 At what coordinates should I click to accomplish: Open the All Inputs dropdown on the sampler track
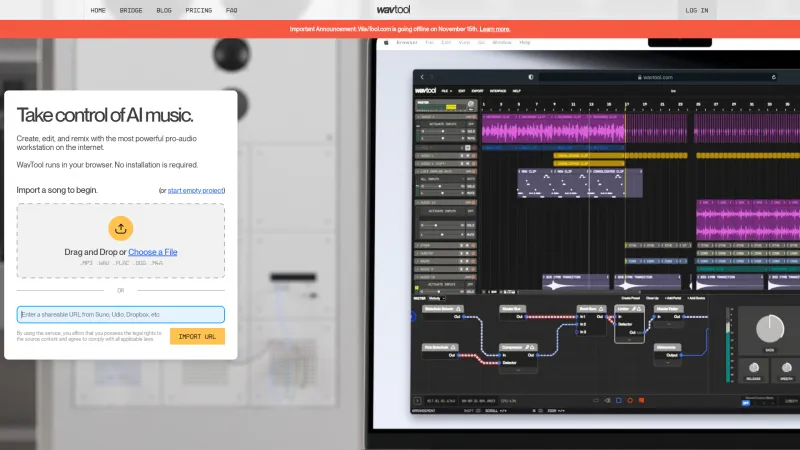(443, 179)
